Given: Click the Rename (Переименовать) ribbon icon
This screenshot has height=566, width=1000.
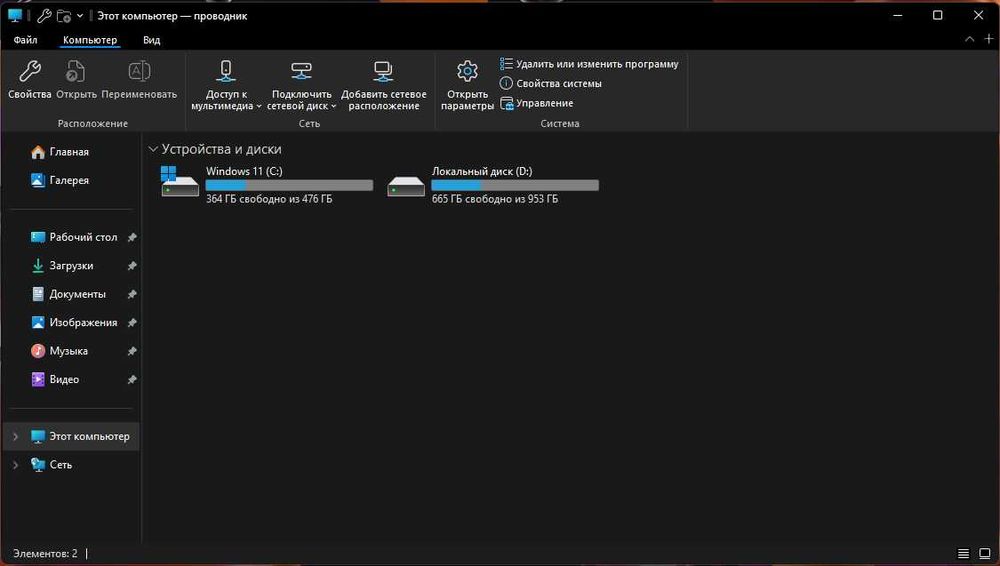Looking at the screenshot, I should coord(139,71).
